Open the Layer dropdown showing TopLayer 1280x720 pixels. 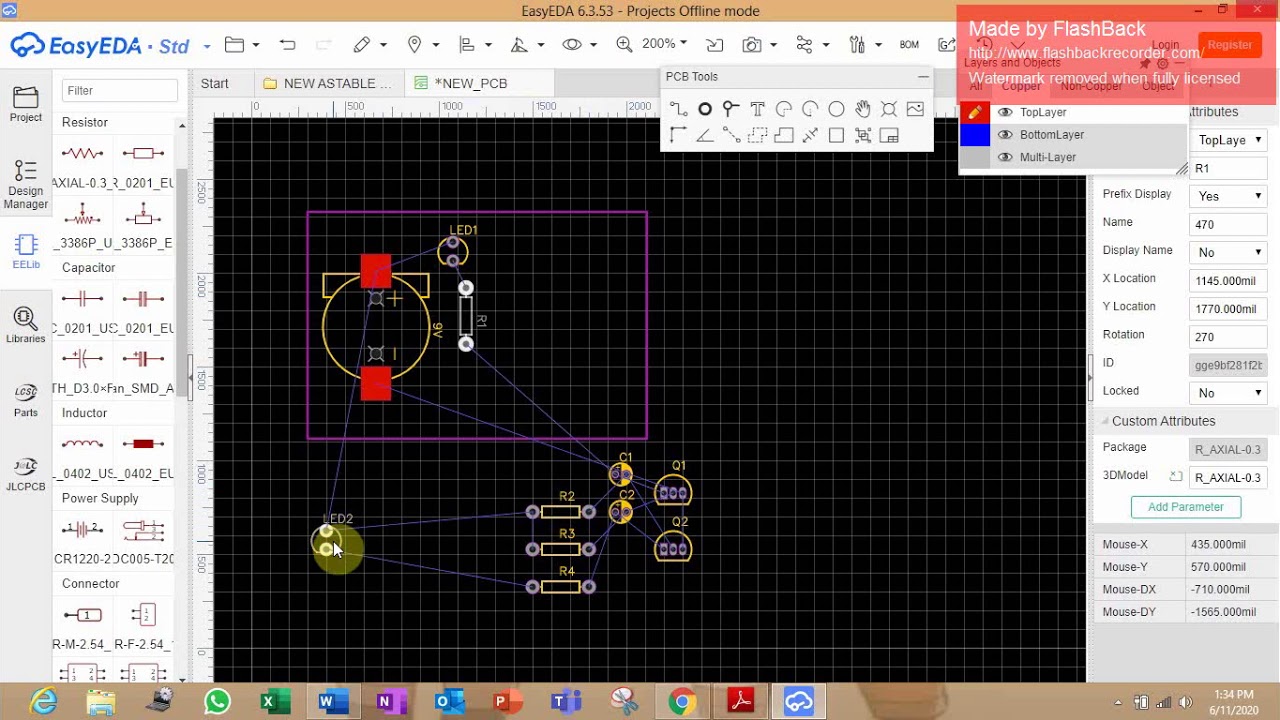1228,140
